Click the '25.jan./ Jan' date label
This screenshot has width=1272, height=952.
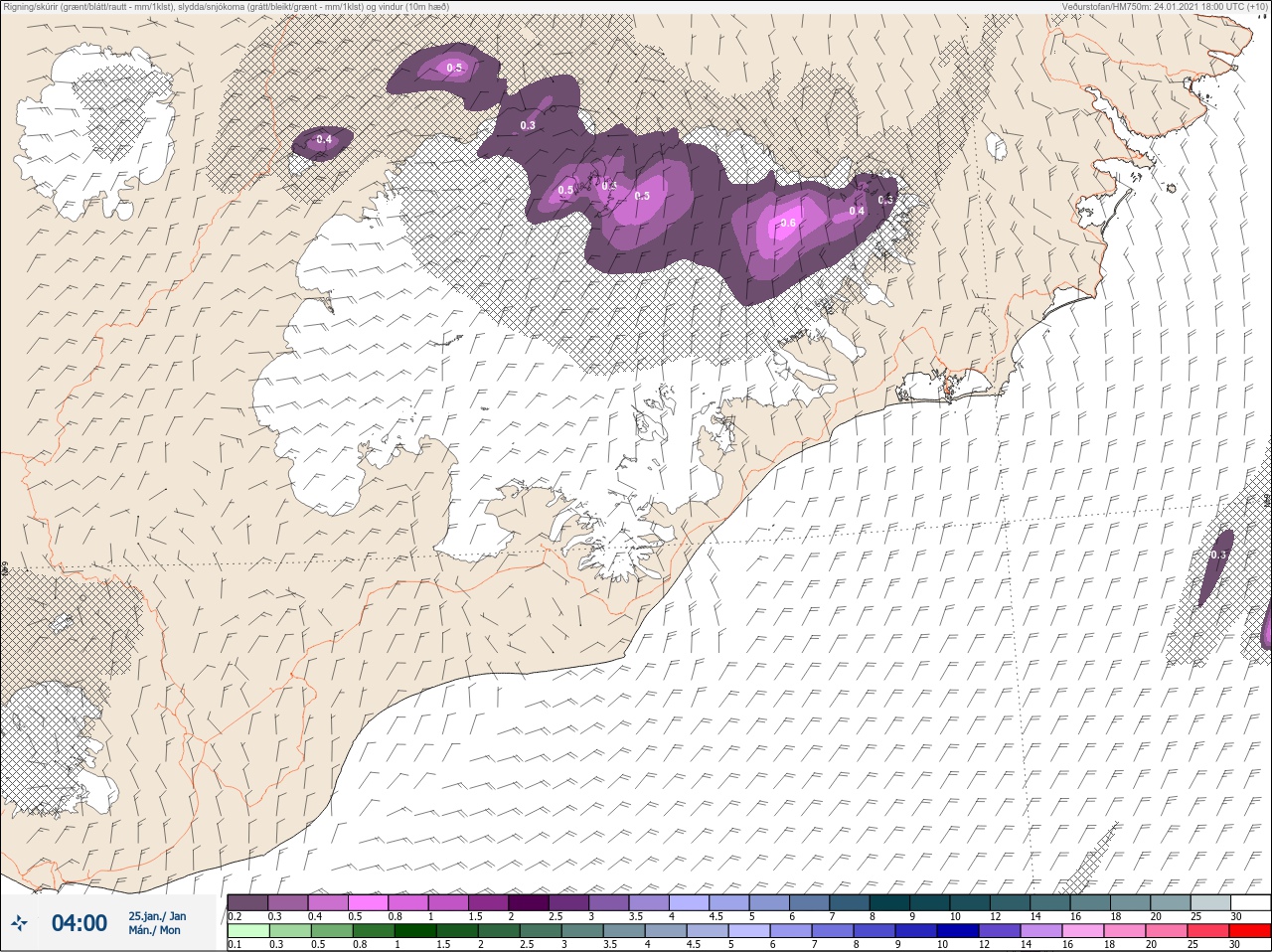pos(157,916)
